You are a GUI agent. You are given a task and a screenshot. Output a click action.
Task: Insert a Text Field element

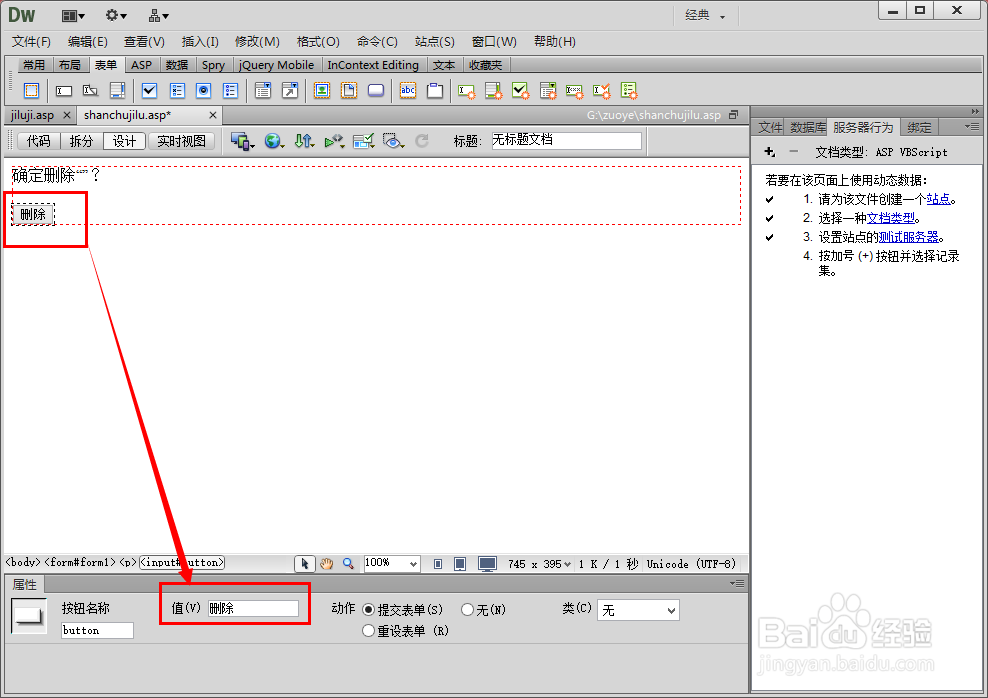pyautogui.click(x=64, y=91)
